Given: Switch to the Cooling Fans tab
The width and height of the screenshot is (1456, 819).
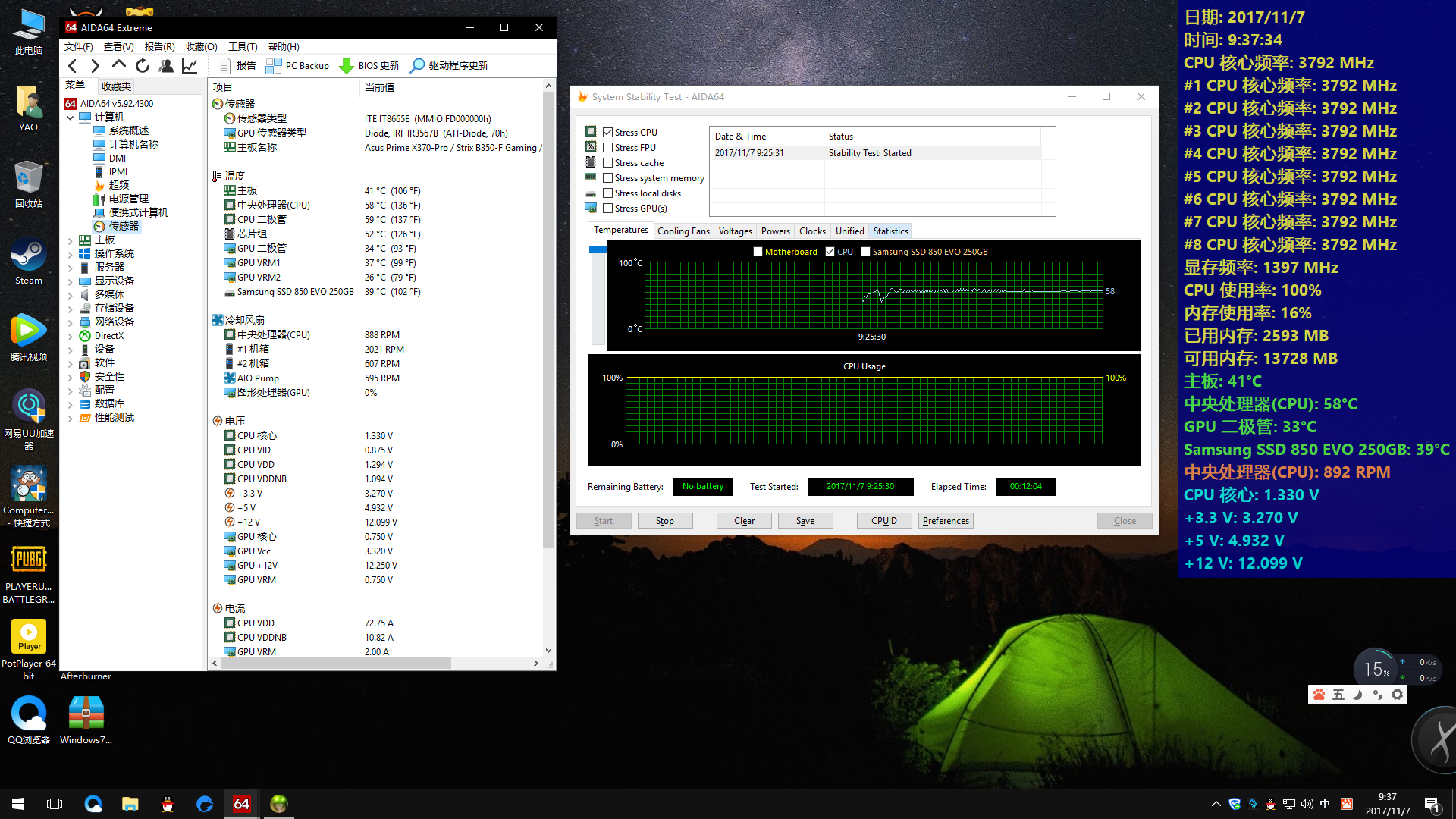Looking at the screenshot, I should [683, 231].
